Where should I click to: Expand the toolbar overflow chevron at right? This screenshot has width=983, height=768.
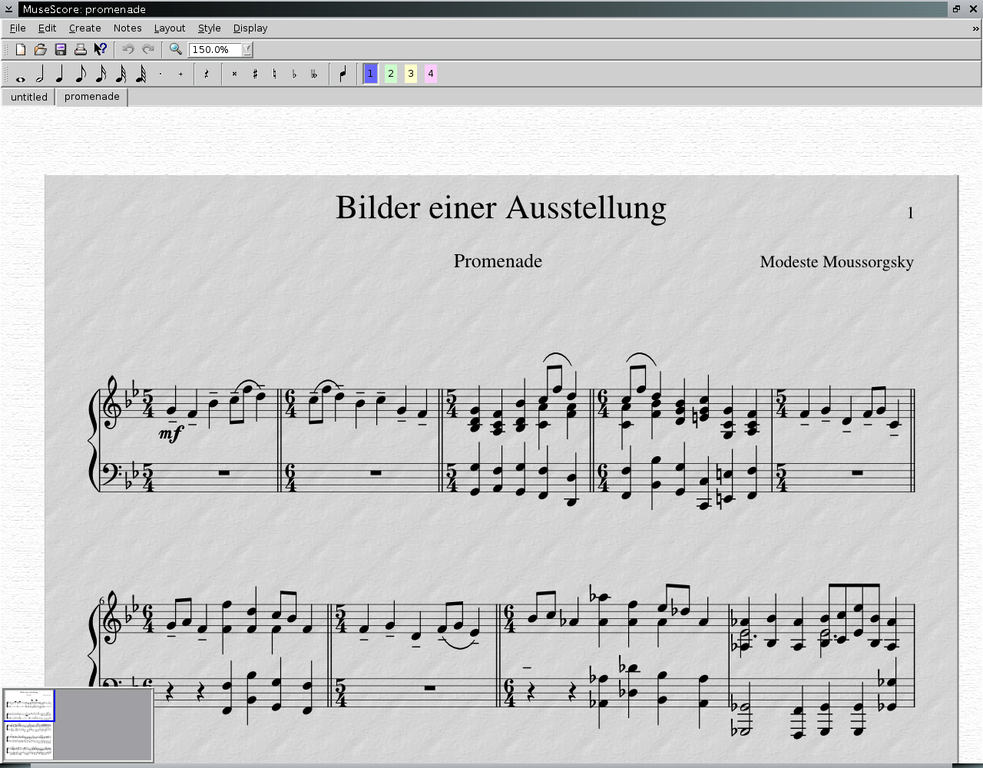(x=975, y=28)
